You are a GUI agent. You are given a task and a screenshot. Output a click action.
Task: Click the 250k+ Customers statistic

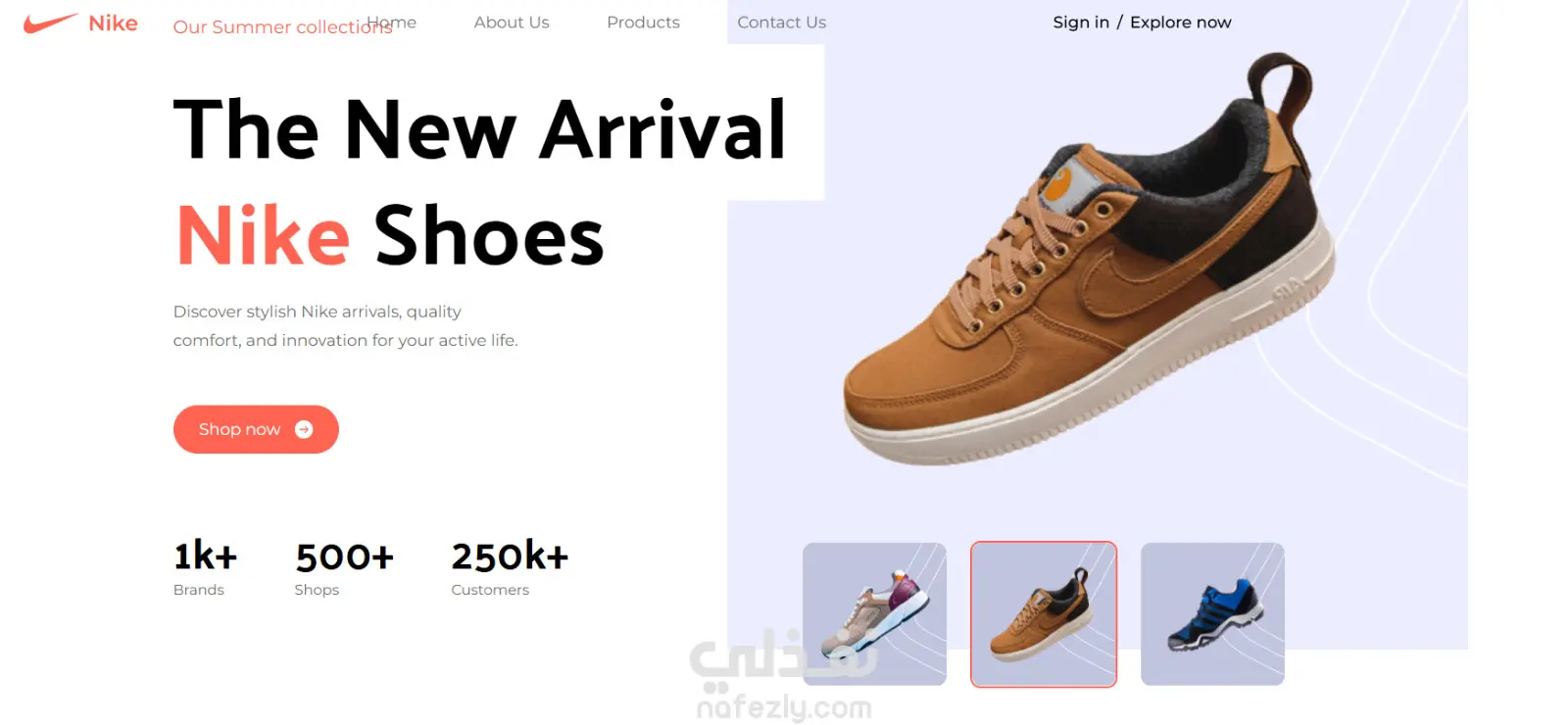point(510,567)
